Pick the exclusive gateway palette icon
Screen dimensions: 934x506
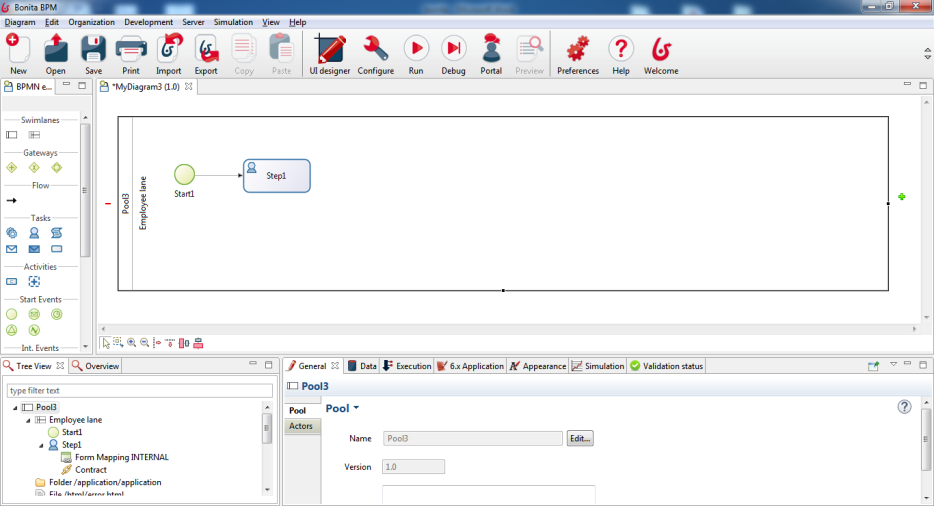coord(34,167)
